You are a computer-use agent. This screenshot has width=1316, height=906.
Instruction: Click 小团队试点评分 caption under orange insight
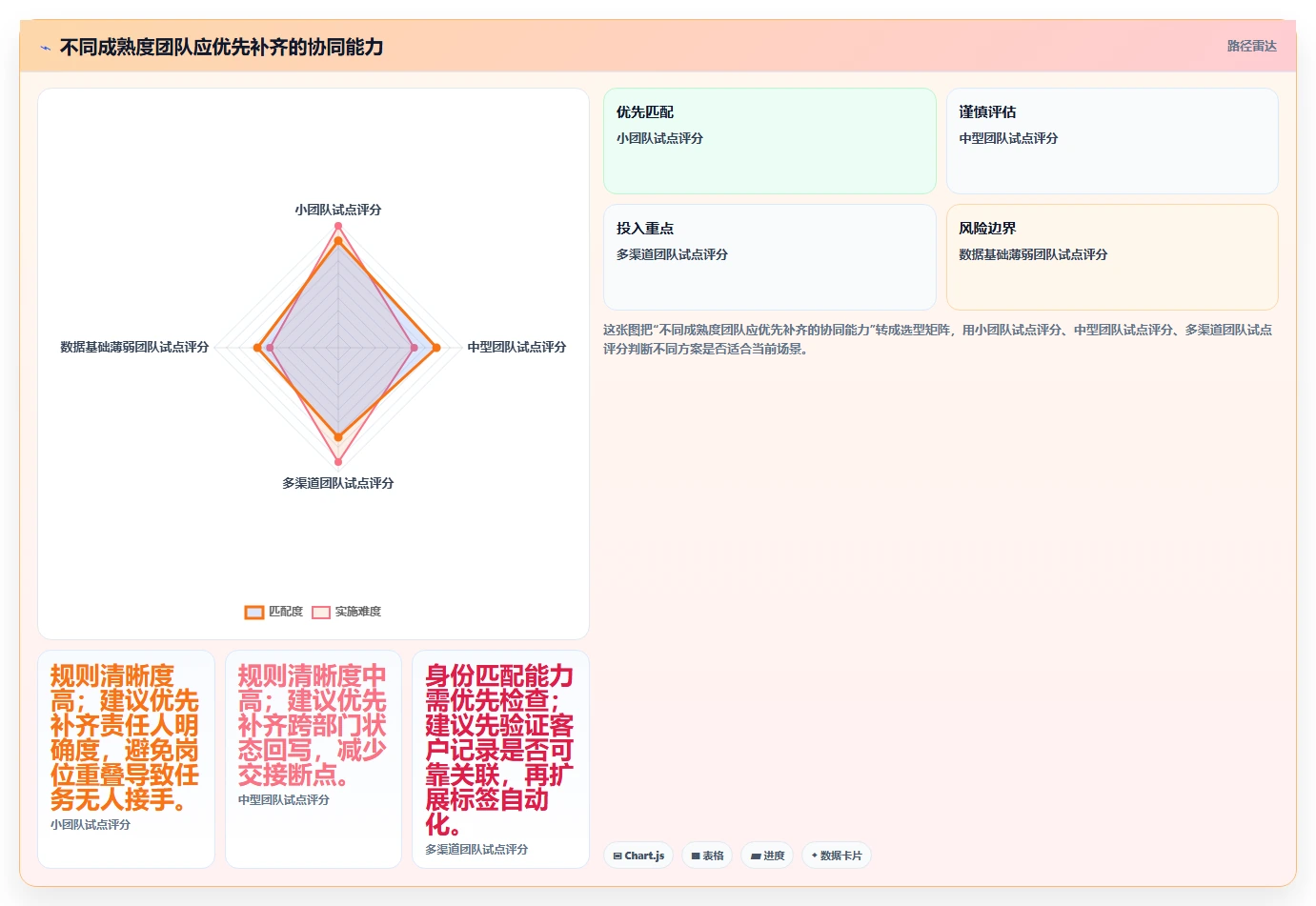tap(91, 825)
